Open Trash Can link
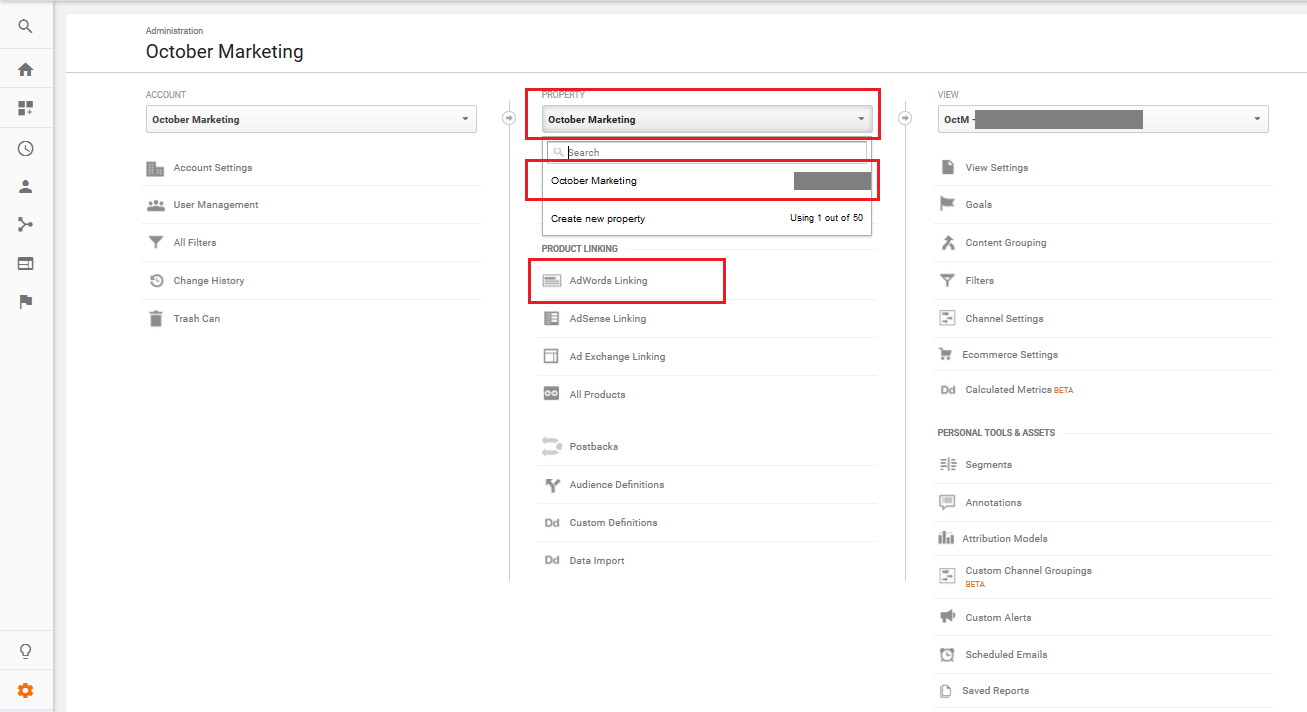The image size is (1307, 712). [197, 319]
